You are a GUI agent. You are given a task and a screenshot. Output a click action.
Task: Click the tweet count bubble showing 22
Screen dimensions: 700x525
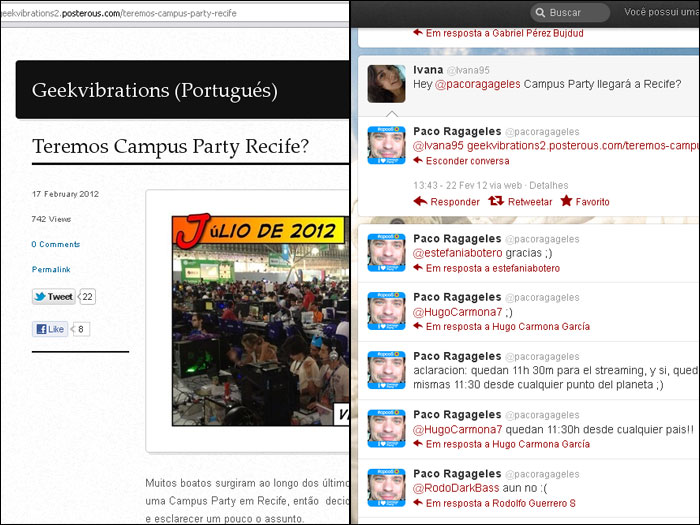click(x=87, y=296)
